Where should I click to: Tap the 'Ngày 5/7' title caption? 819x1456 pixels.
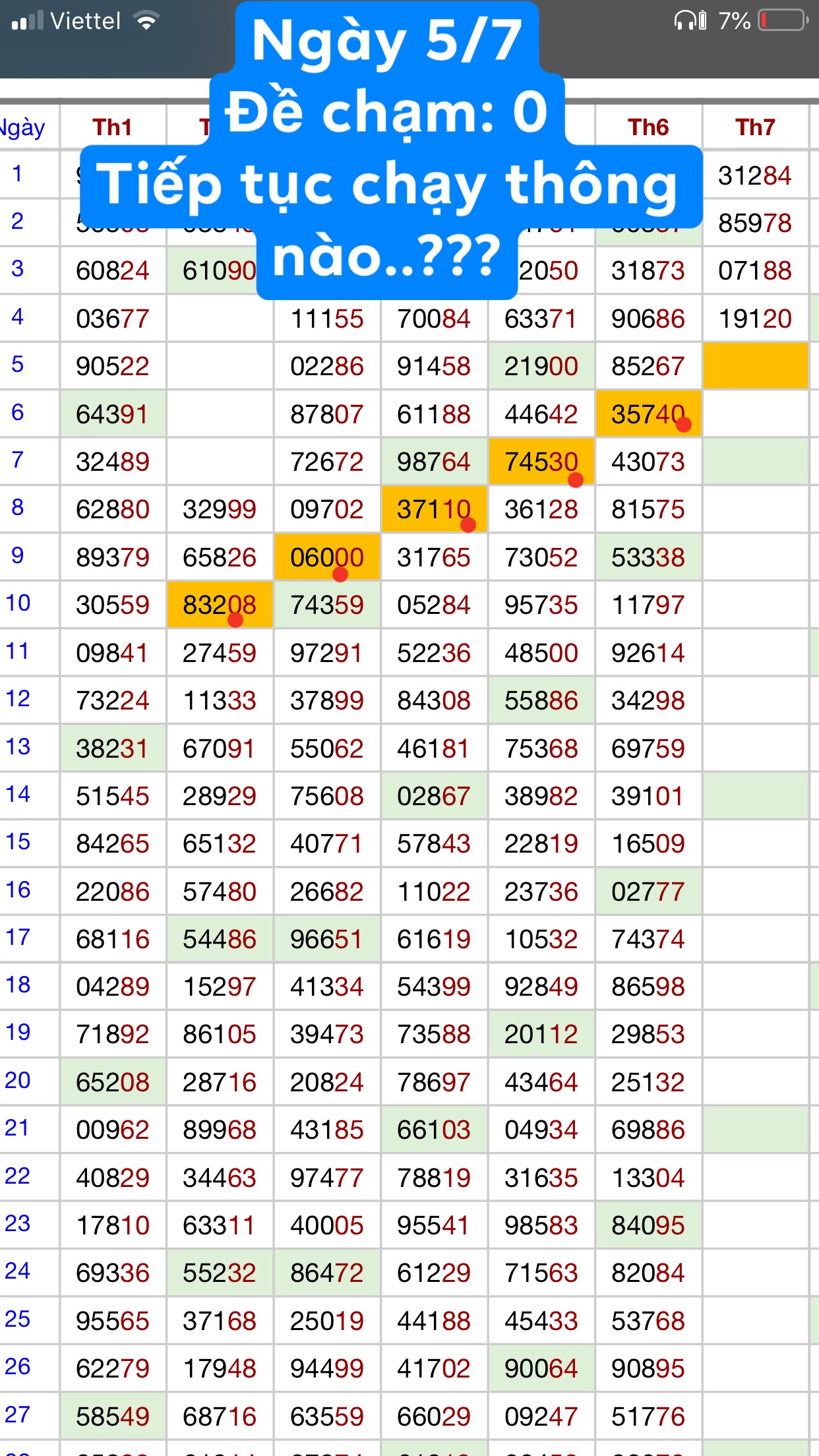coord(386,41)
